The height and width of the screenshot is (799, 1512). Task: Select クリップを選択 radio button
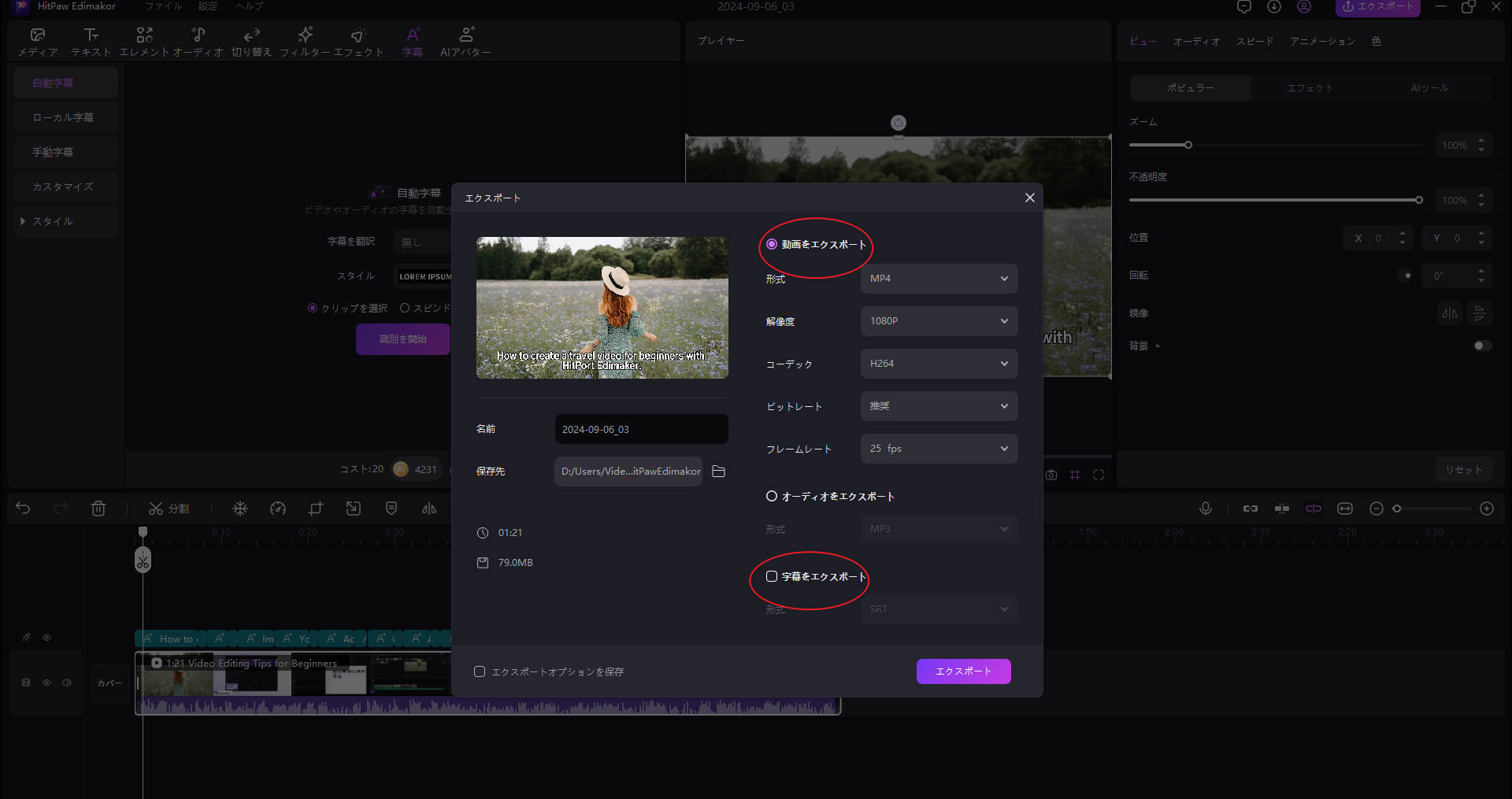[x=313, y=308]
